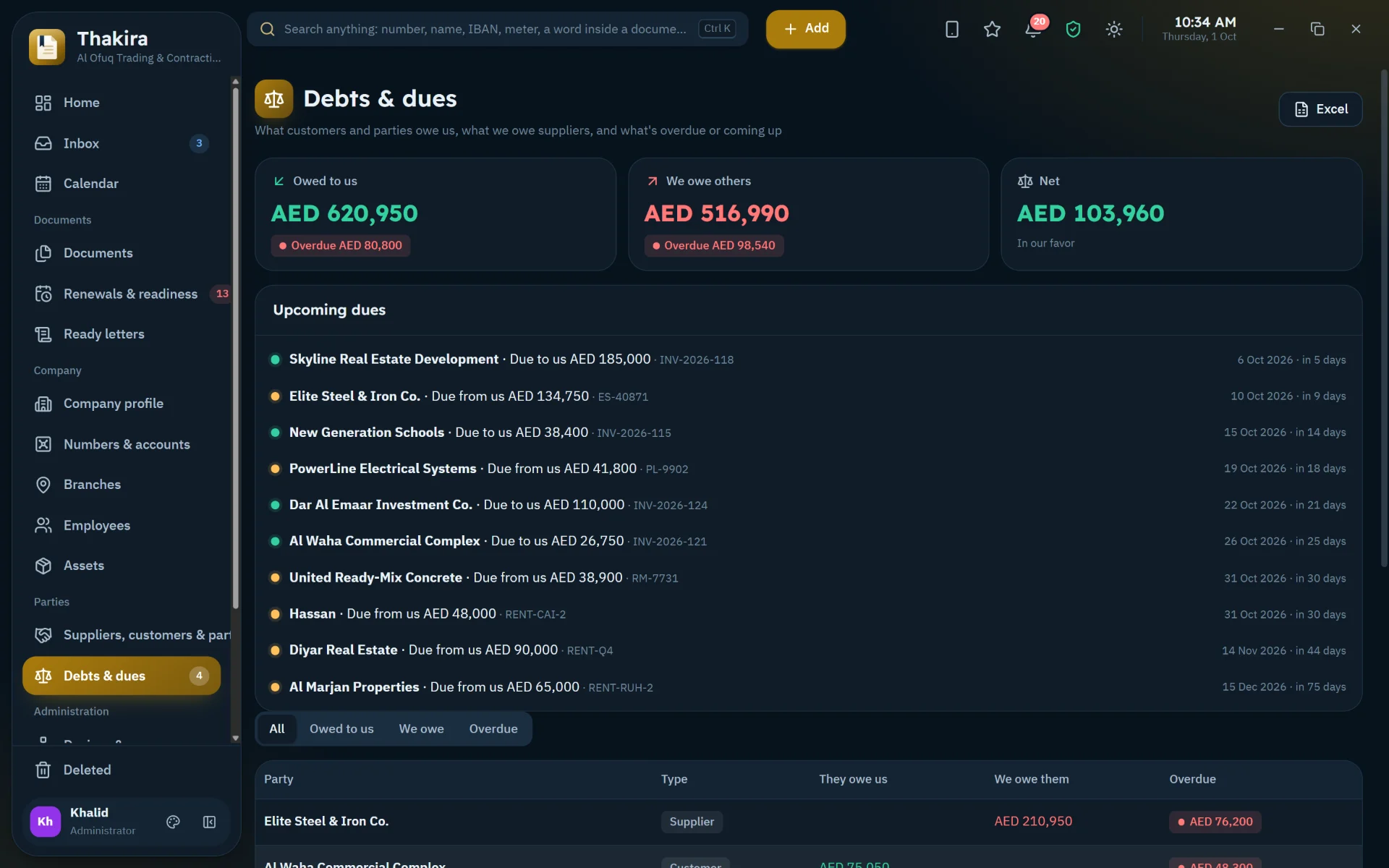The width and height of the screenshot is (1389, 868).
Task: Export to Excel button
Action: [1320, 109]
